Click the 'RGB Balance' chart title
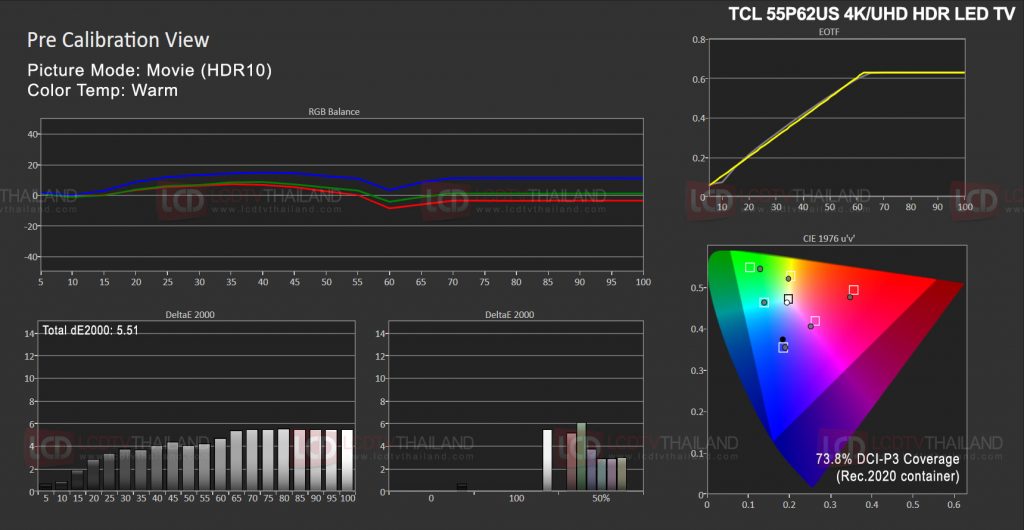This screenshot has height=530, width=1024. (x=334, y=112)
